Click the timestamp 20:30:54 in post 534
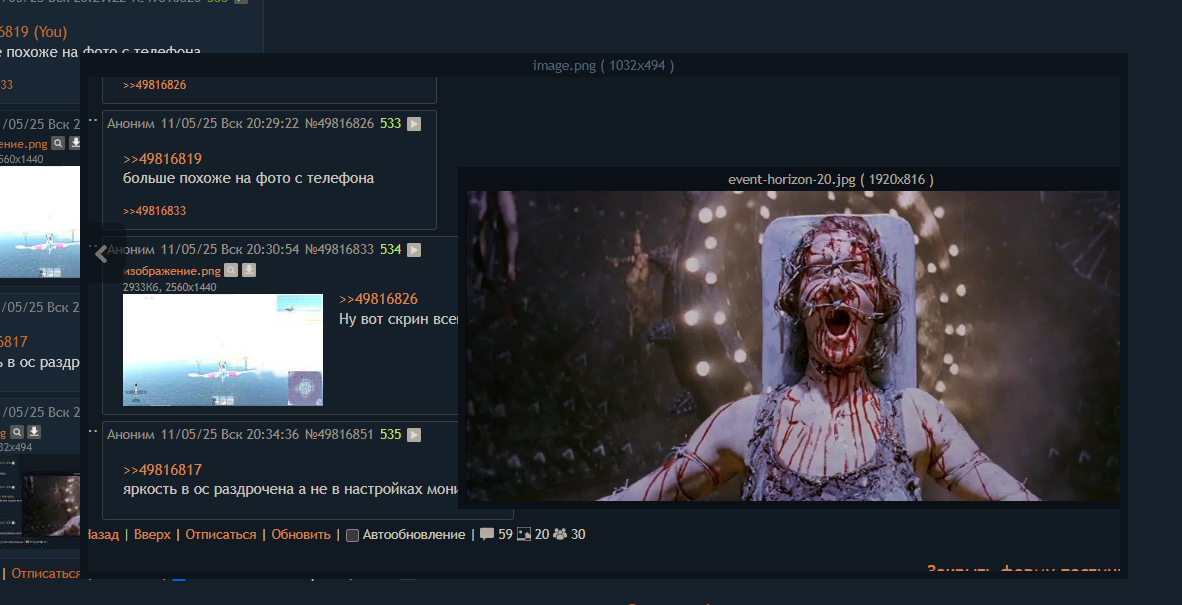The width and height of the screenshot is (1182, 605). point(274,249)
